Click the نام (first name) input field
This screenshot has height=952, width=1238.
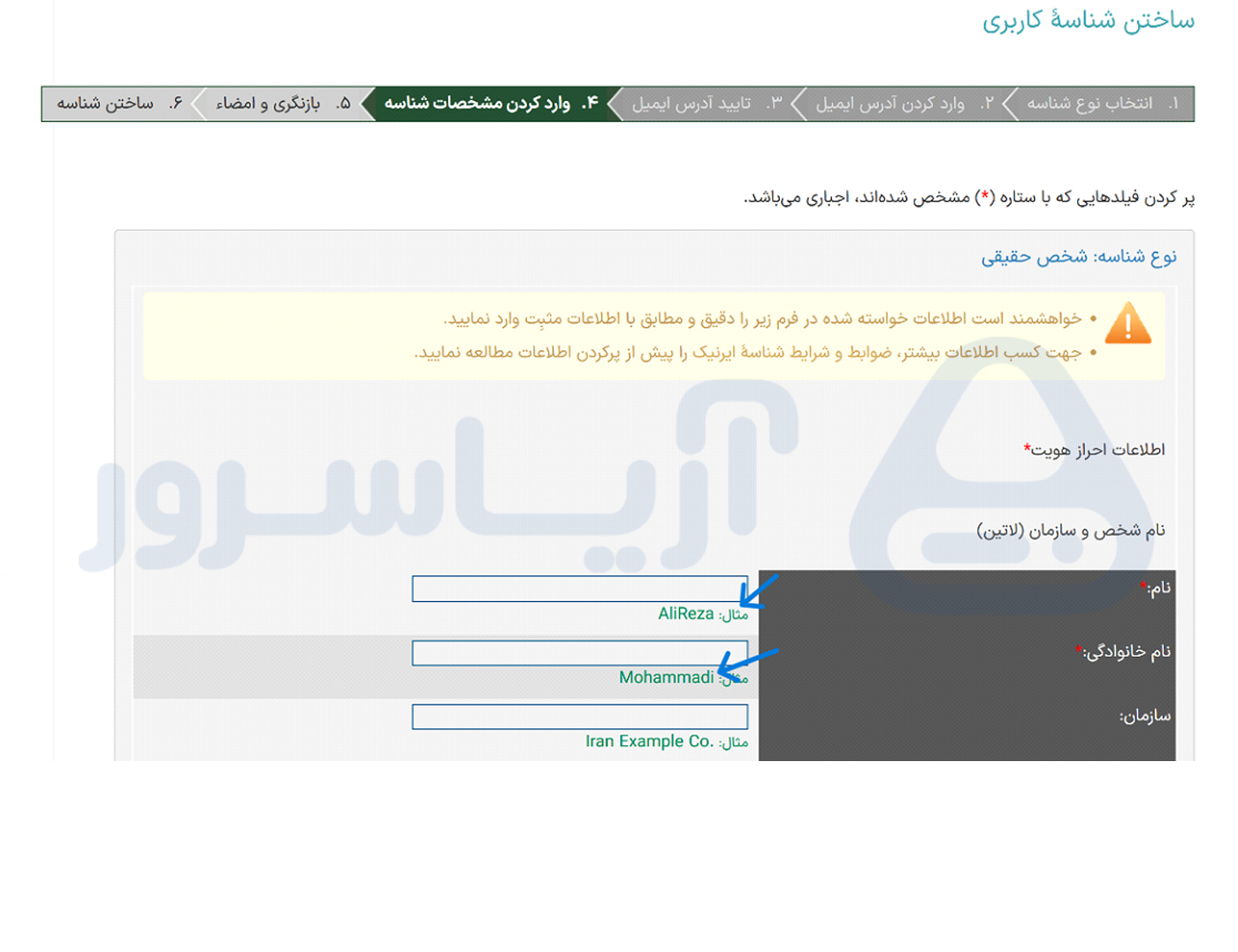579,589
